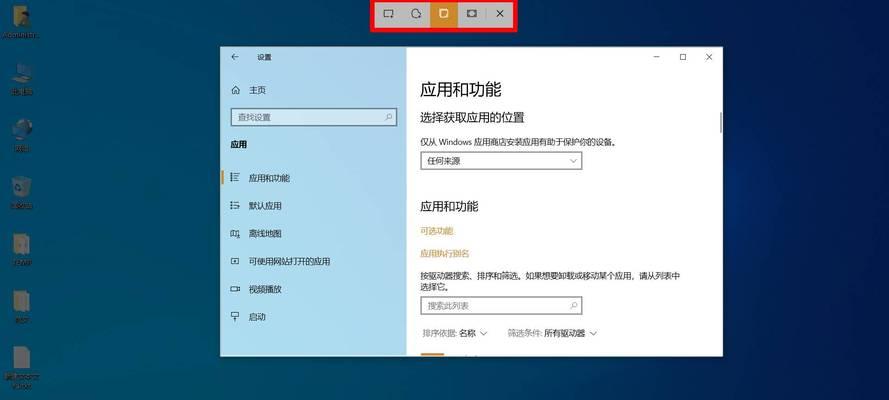
Task: Choose the window snip mode
Action: coord(444,14)
